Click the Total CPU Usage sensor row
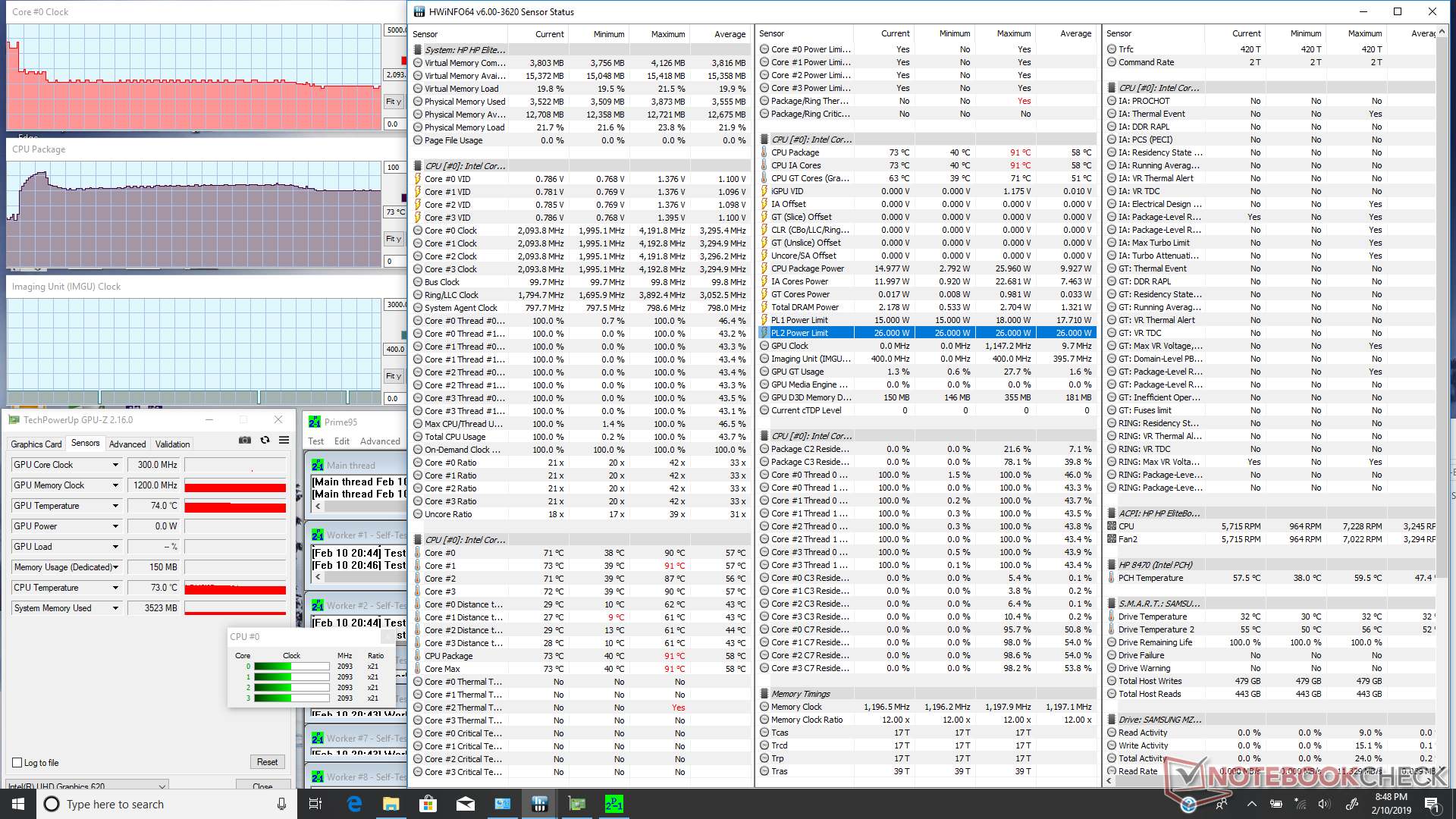The height and width of the screenshot is (819, 1456). click(581, 437)
